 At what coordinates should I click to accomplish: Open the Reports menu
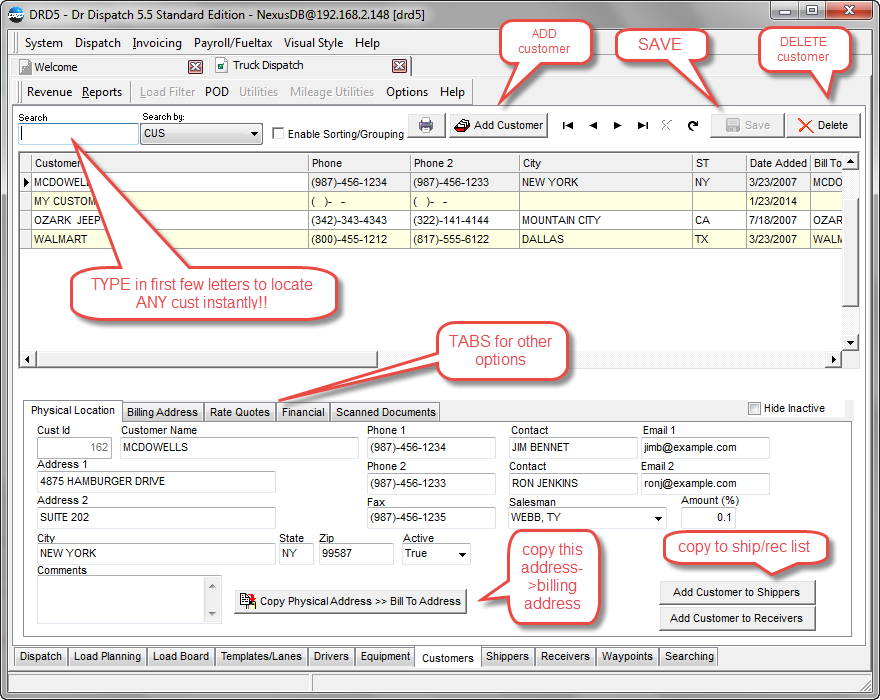pyautogui.click(x=102, y=92)
